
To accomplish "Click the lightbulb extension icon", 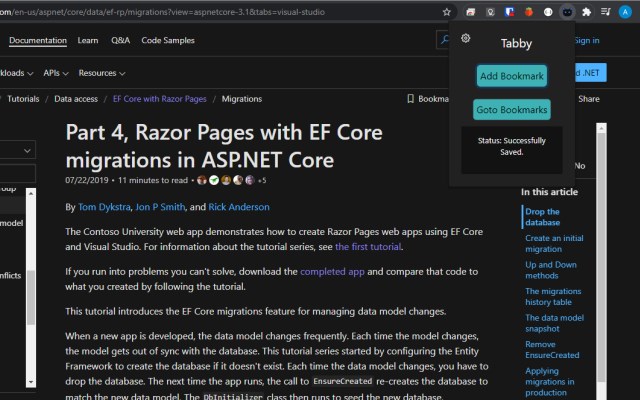I will click(490, 12).
